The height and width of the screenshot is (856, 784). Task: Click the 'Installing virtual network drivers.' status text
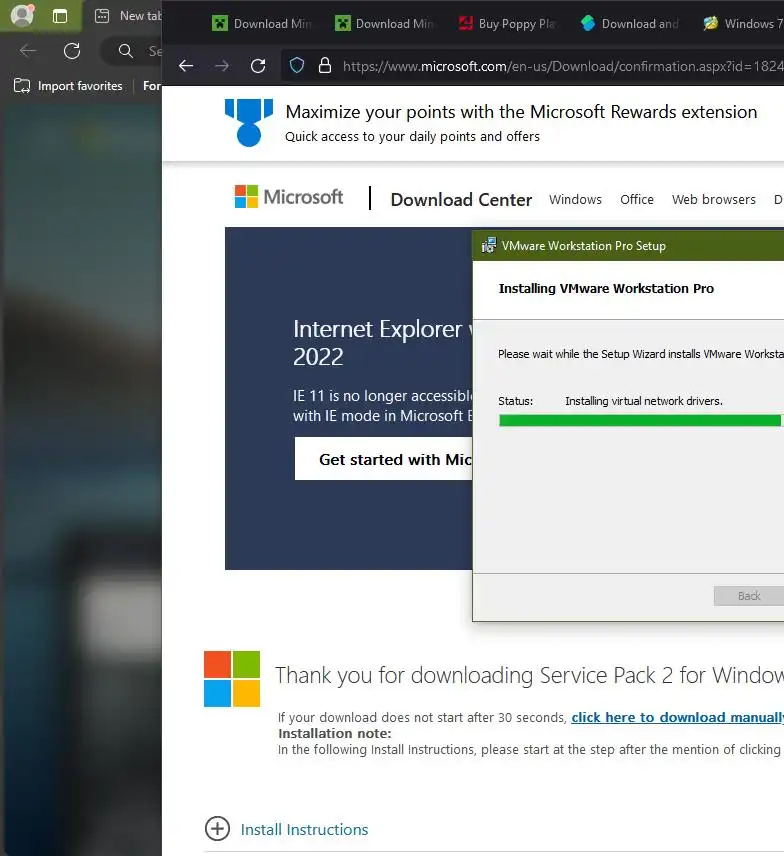pyautogui.click(x=644, y=401)
